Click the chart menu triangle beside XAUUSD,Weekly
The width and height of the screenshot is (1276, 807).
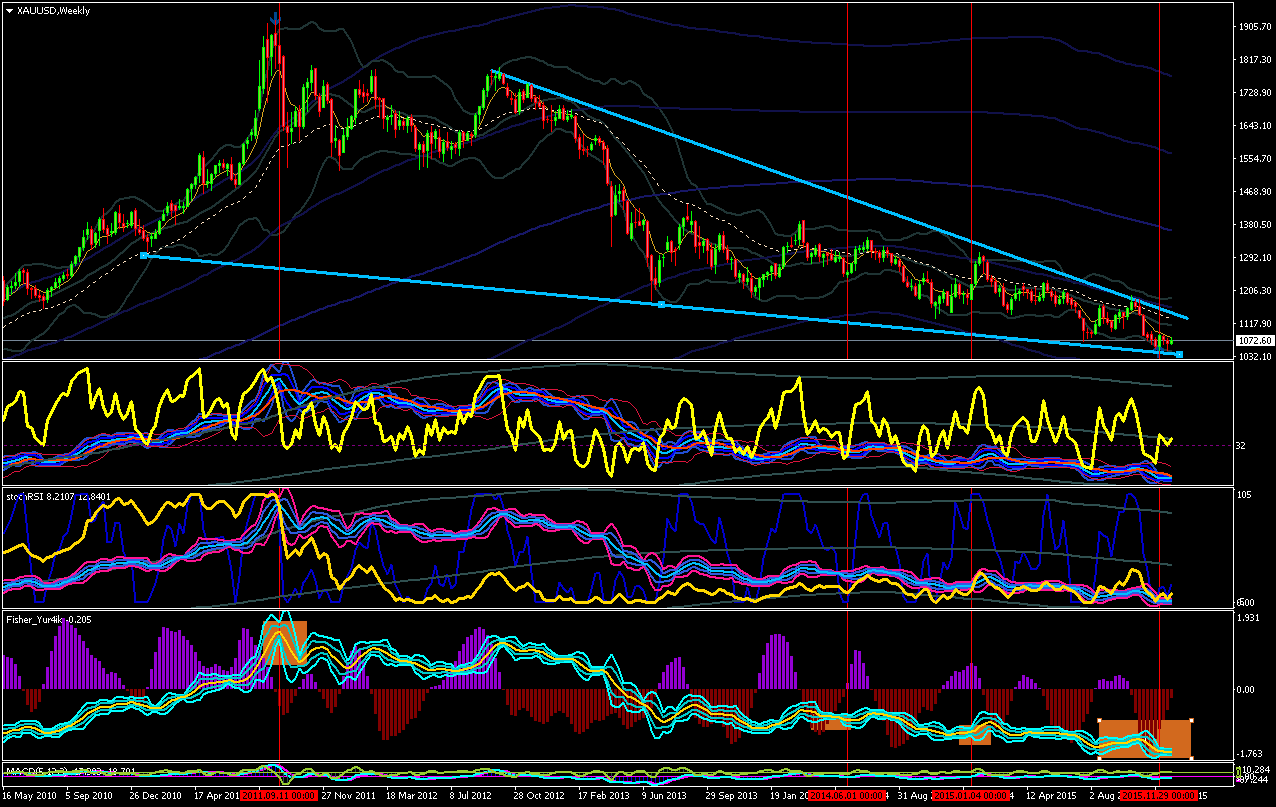pos(10,10)
